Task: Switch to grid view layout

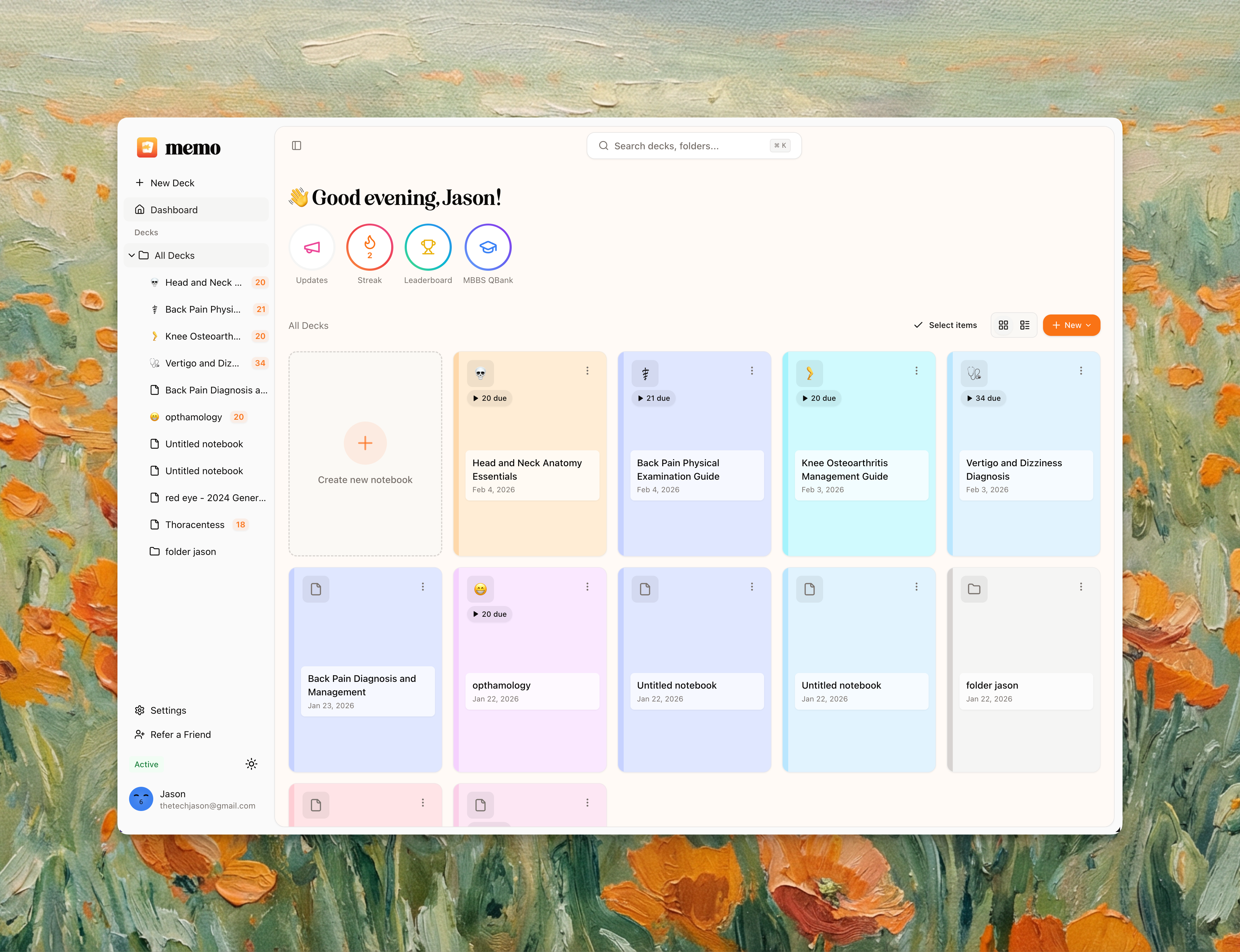Action: pos(1003,325)
